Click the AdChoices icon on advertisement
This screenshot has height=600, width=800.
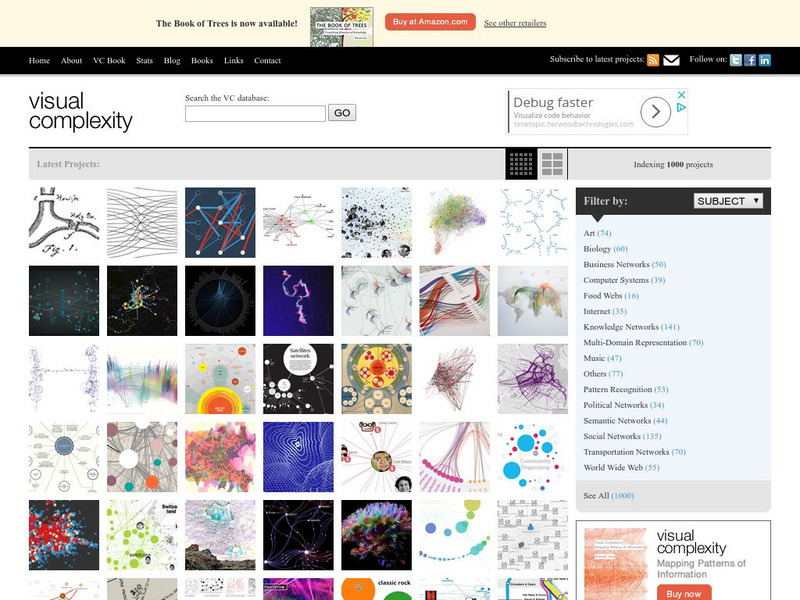tap(681, 108)
